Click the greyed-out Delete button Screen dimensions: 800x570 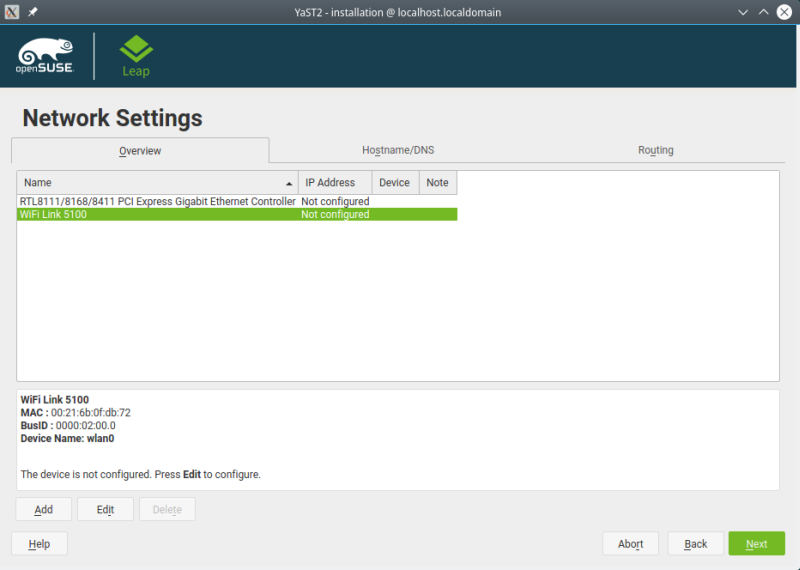click(167, 509)
